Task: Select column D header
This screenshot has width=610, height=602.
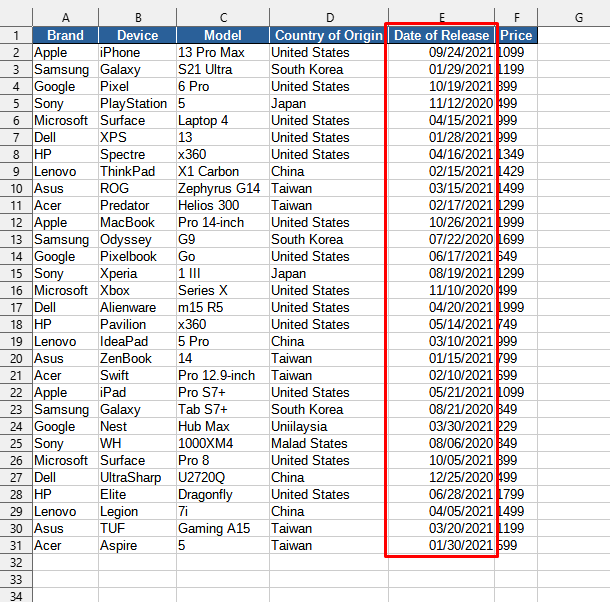Action: (x=329, y=18)
